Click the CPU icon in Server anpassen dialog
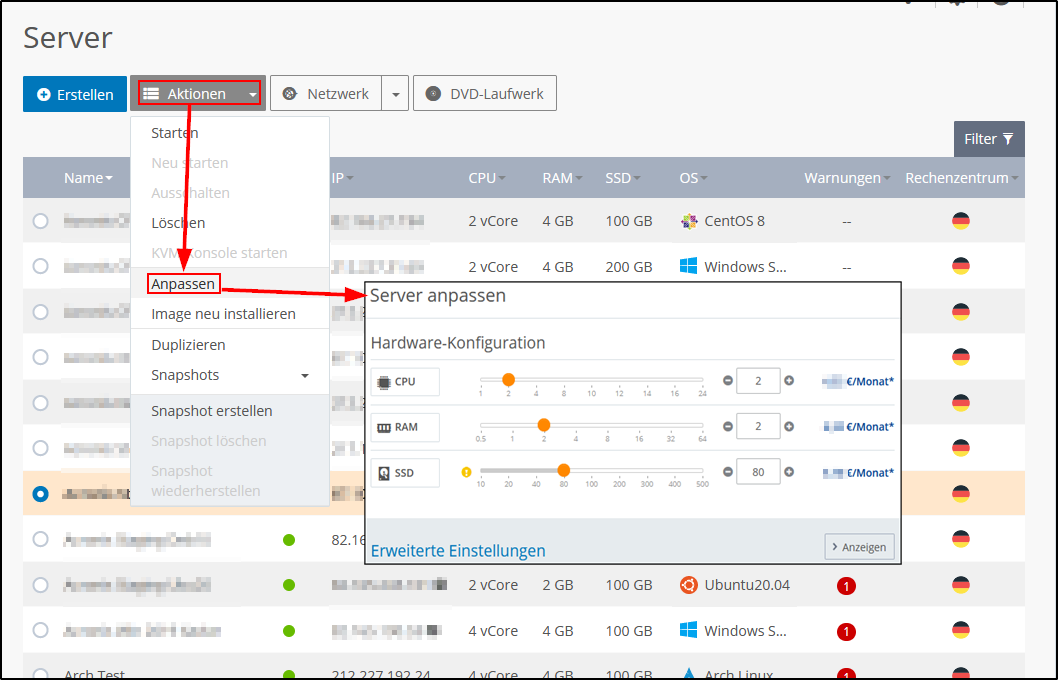Viewport: 1058px width, 680px height. pos(385,381)
